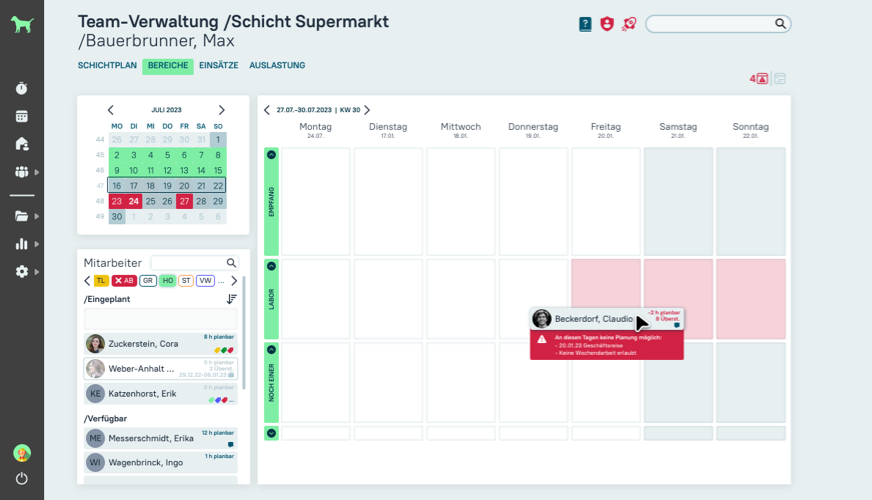Viewport: 872px width, 500px height.
Task: Click the Freitag column header
Action: (x=606, y=130)
